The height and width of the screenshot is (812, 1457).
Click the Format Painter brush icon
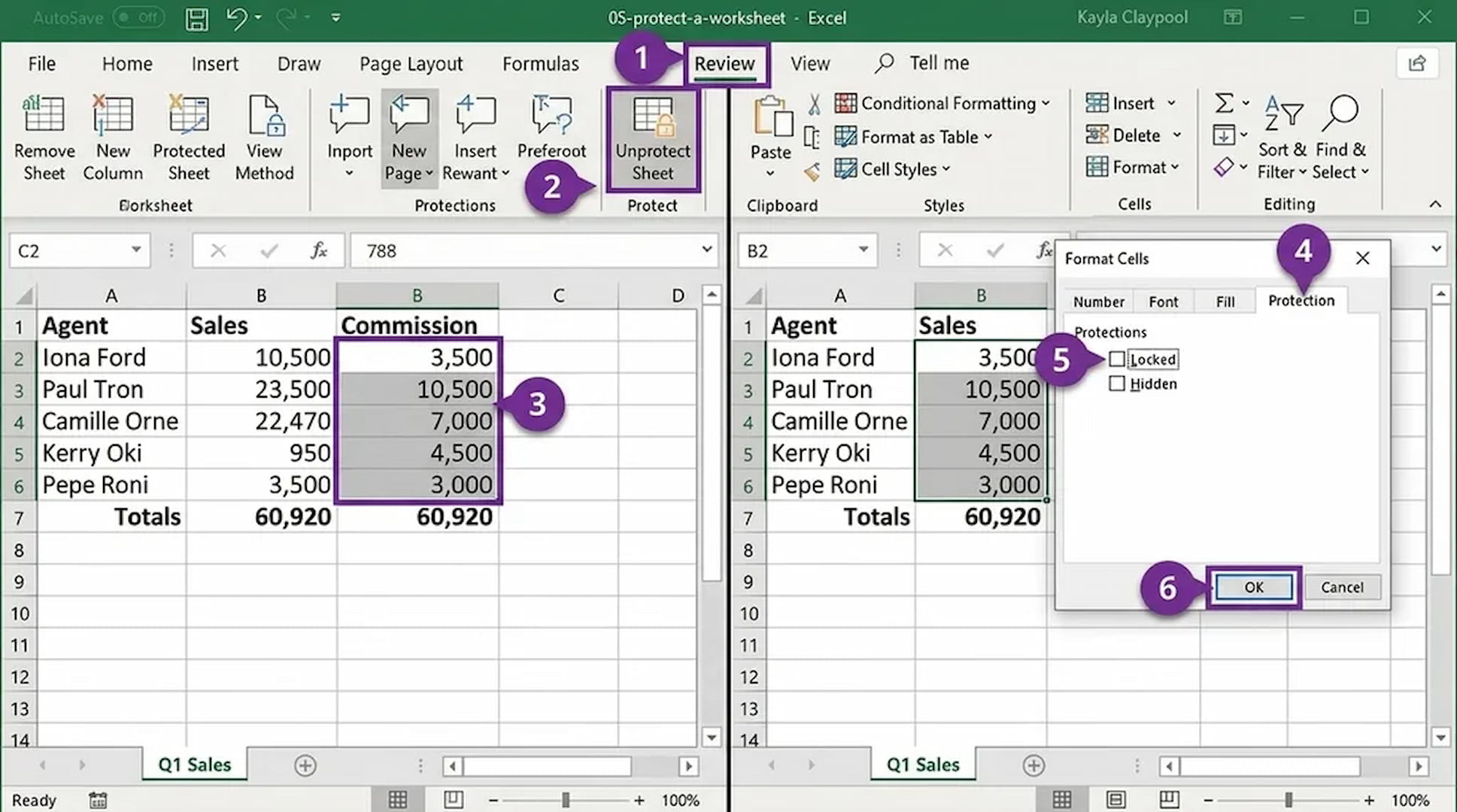pos(812,172)
